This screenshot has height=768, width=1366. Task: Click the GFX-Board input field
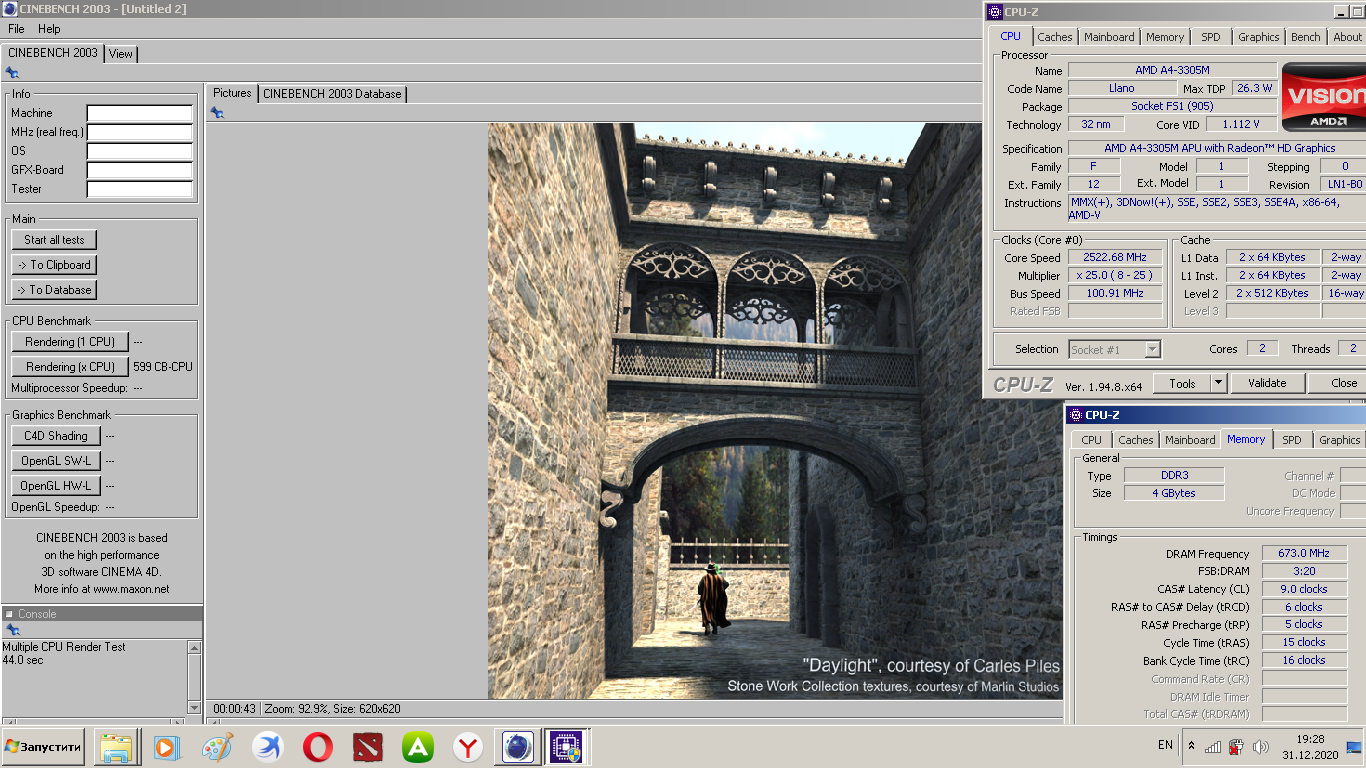[139, 170]
